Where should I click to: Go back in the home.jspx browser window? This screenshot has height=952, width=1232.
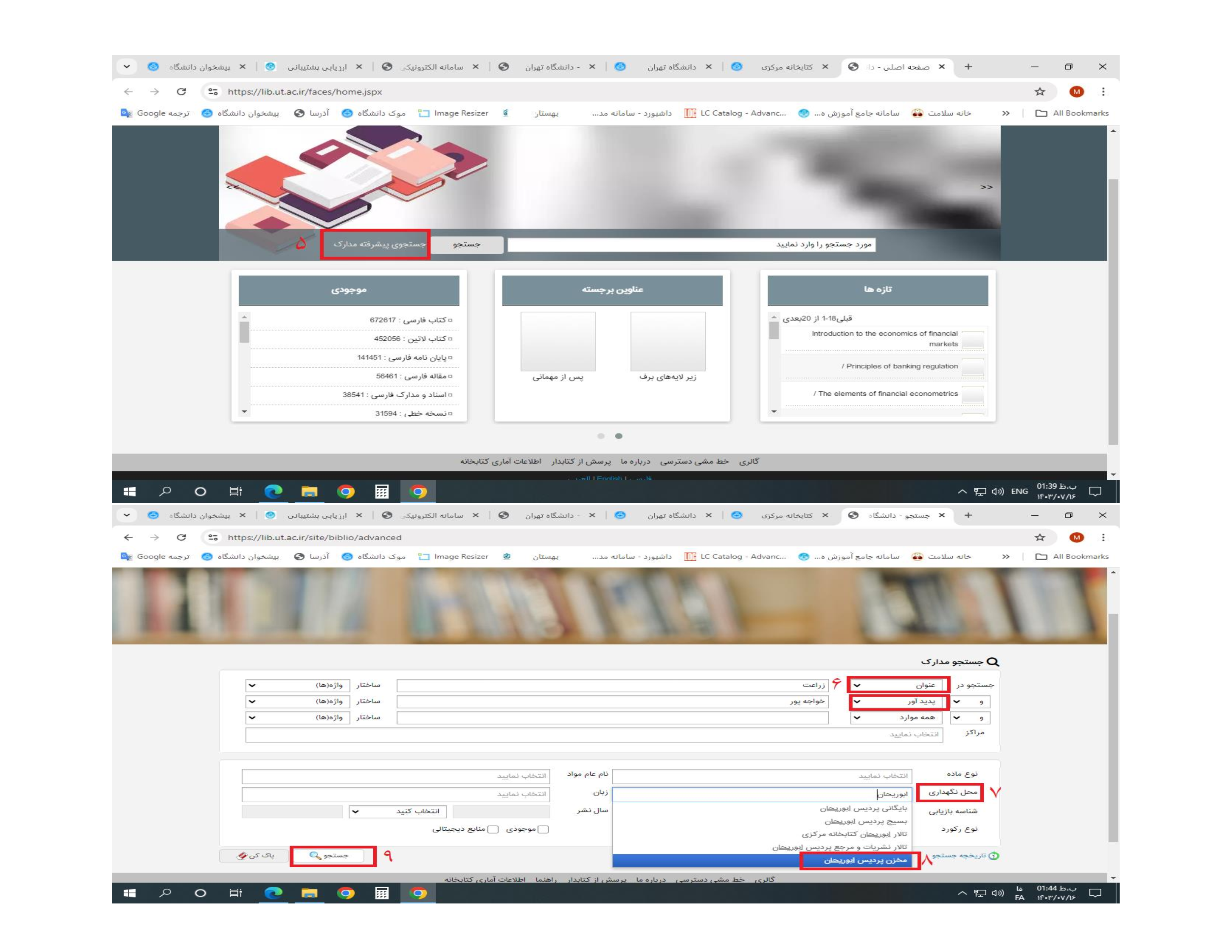[x=129, y=91]
